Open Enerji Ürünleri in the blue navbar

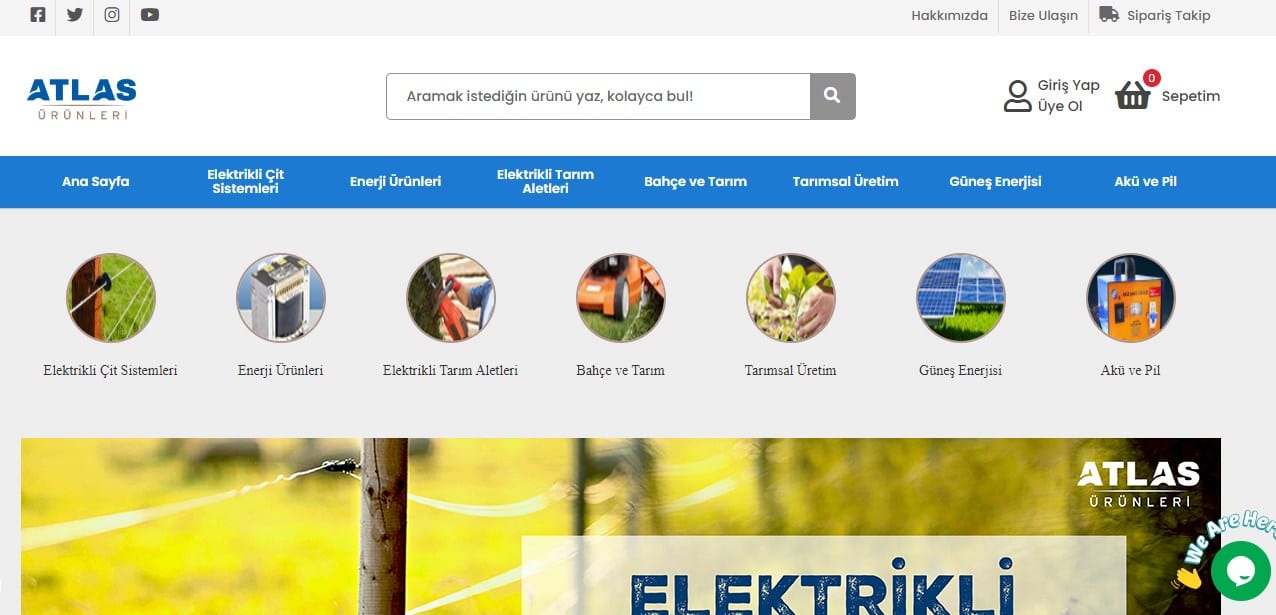(x=395, y=181)
